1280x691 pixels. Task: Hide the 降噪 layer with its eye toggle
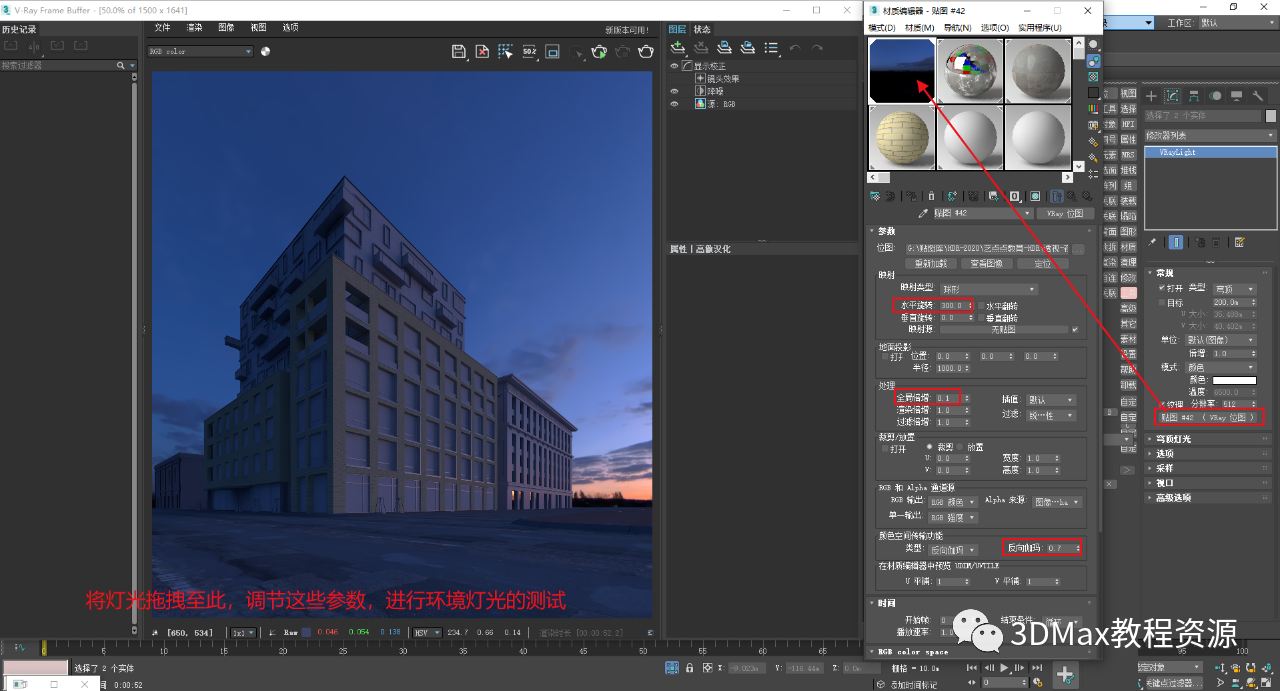click(x=674, y=92)
